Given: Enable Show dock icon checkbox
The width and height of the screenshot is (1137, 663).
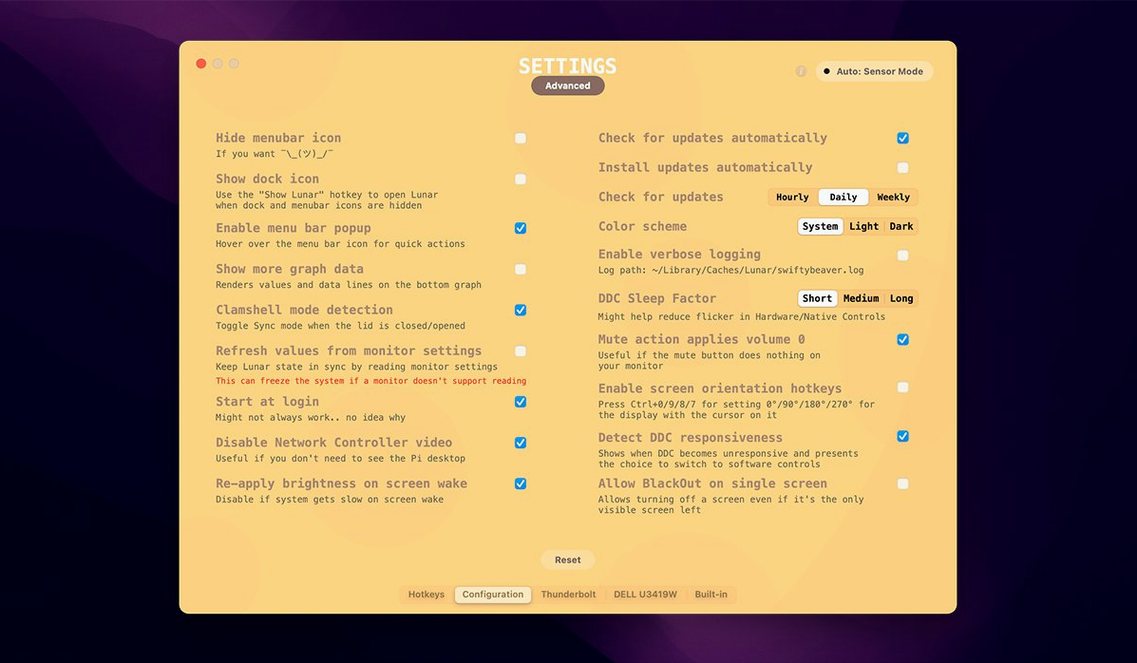Looking at the screenshot, I should [x=521, y=179].
